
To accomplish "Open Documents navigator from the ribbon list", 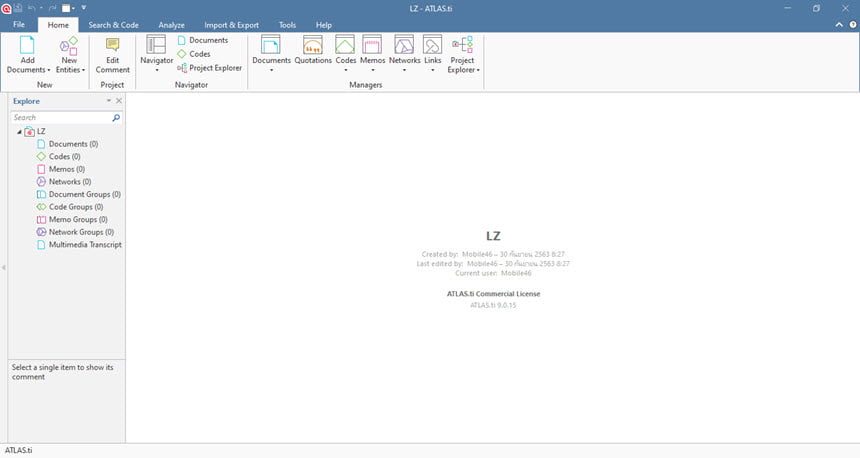I will [x=202, y=40].
